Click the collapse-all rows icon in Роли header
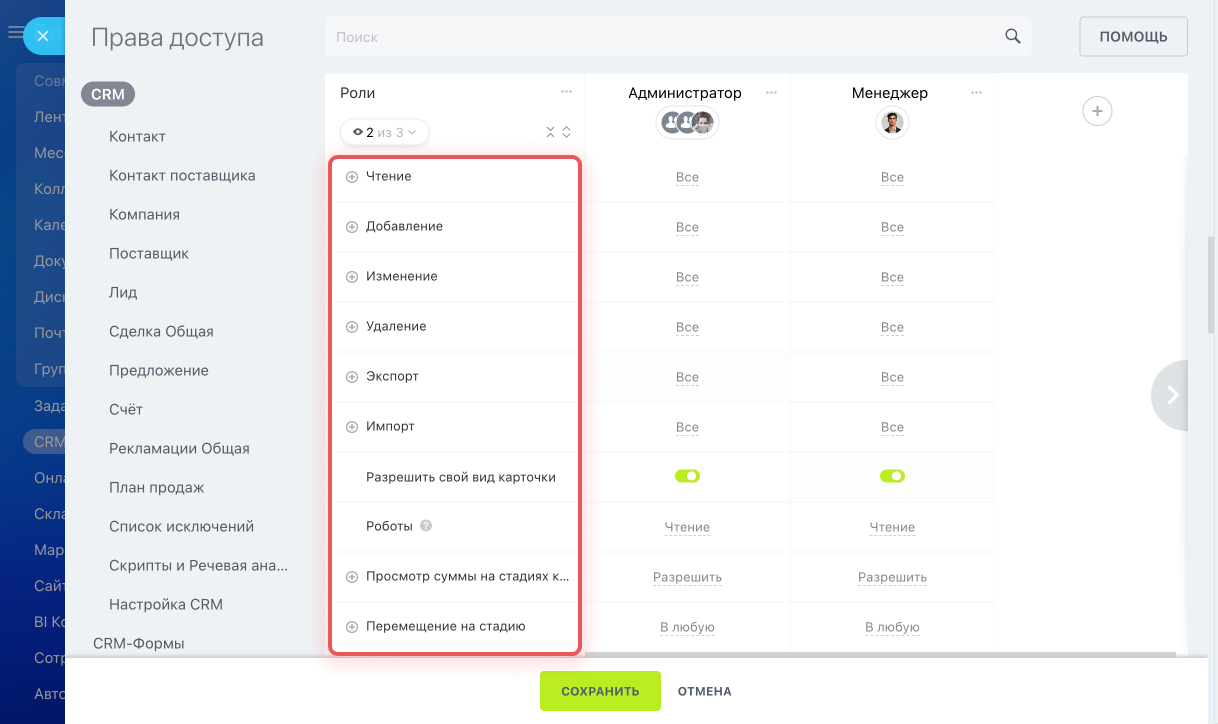This screenshot has width=1218, height=724. pos(549,131)
